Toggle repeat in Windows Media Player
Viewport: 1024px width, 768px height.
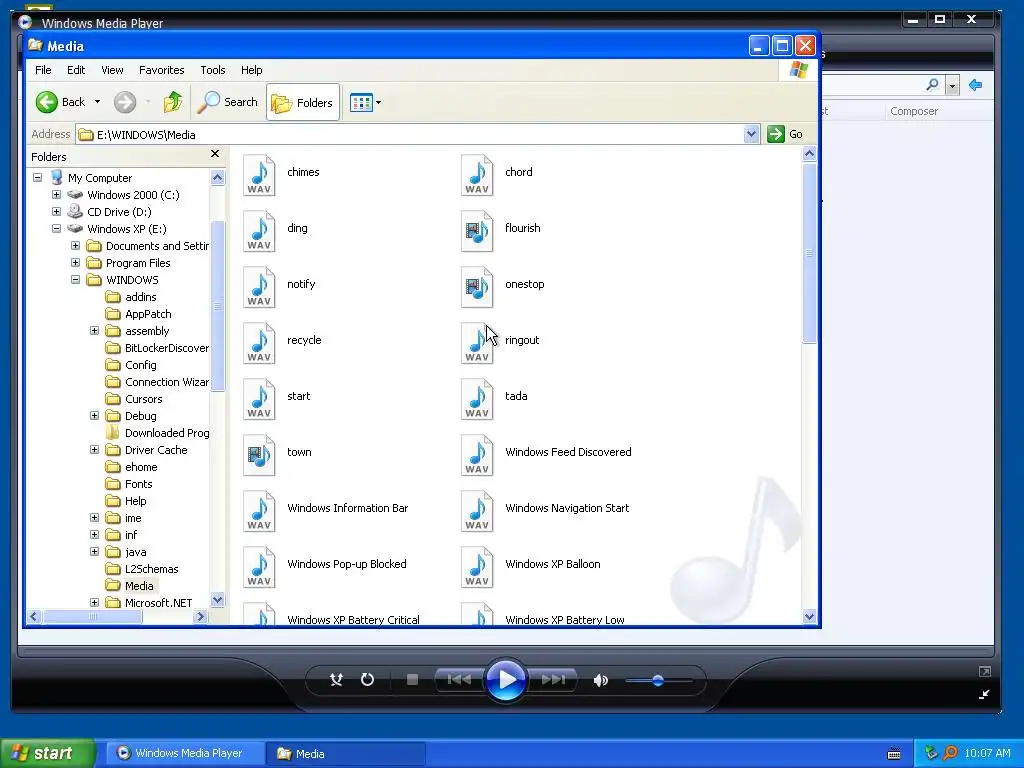(368, 680)
